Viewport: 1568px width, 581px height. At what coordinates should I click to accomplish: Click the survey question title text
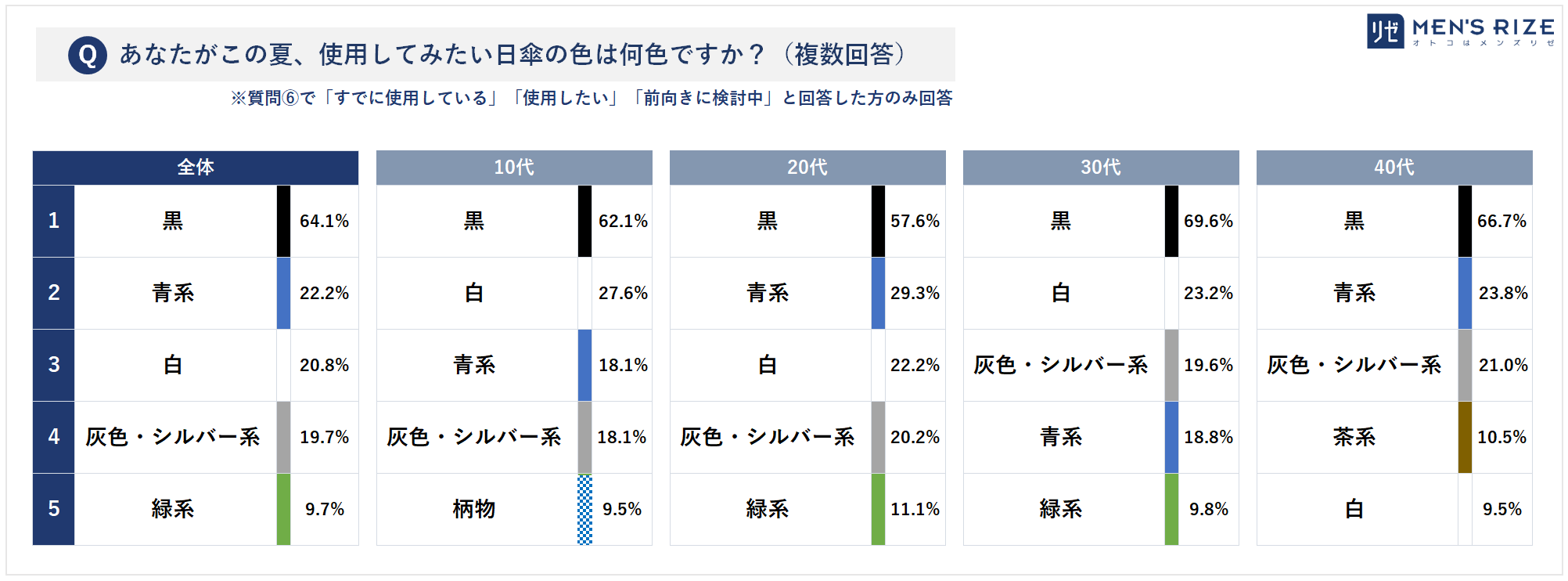pos(513,55)
